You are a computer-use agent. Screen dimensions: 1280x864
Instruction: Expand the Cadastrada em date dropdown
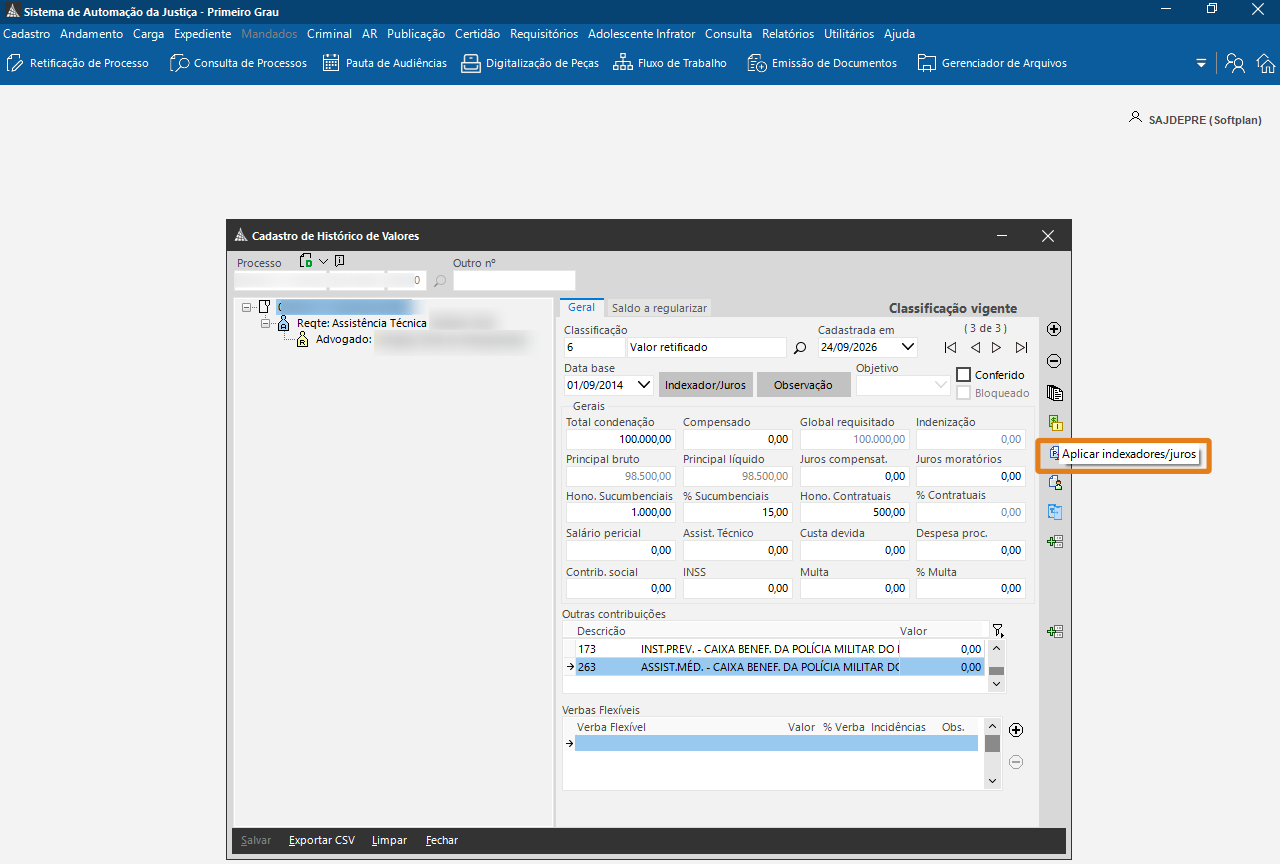907,348
